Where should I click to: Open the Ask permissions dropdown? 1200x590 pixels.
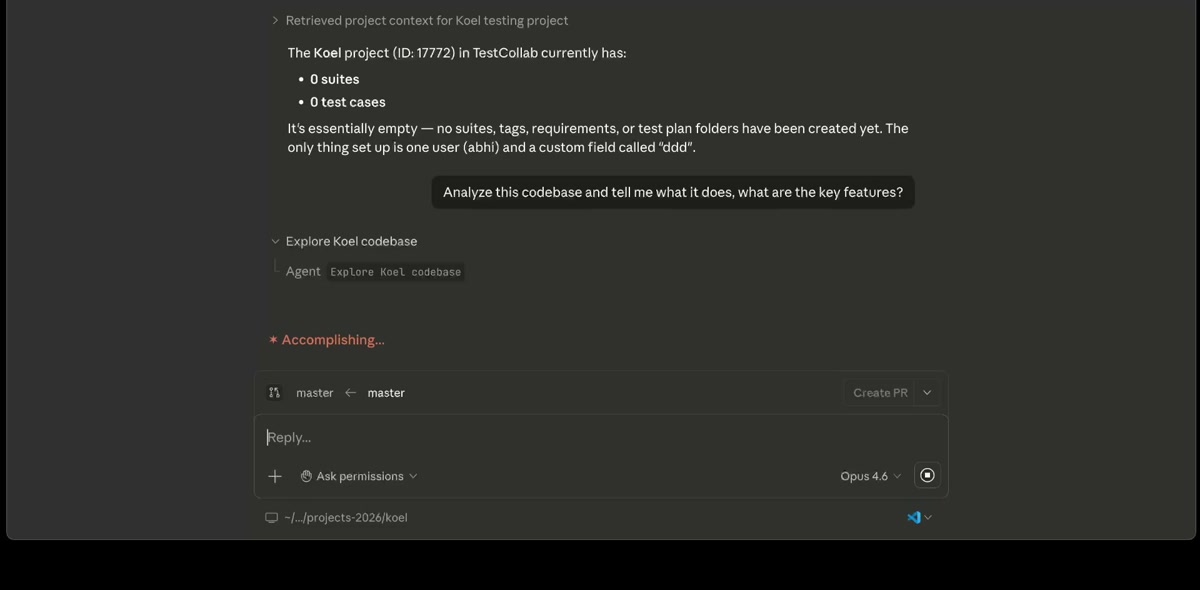360,476
